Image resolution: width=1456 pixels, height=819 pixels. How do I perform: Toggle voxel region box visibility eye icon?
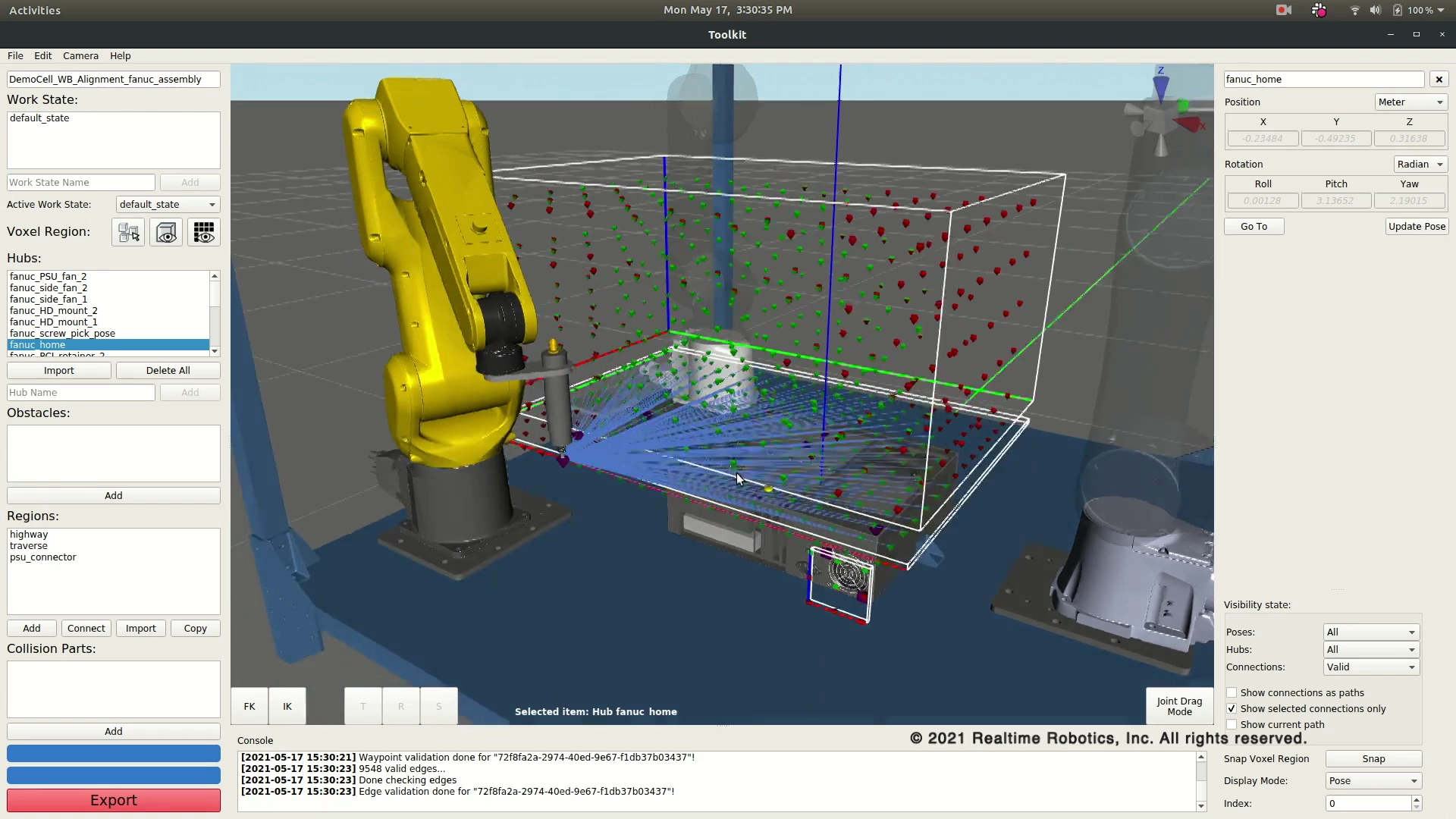tap(166, 232)
